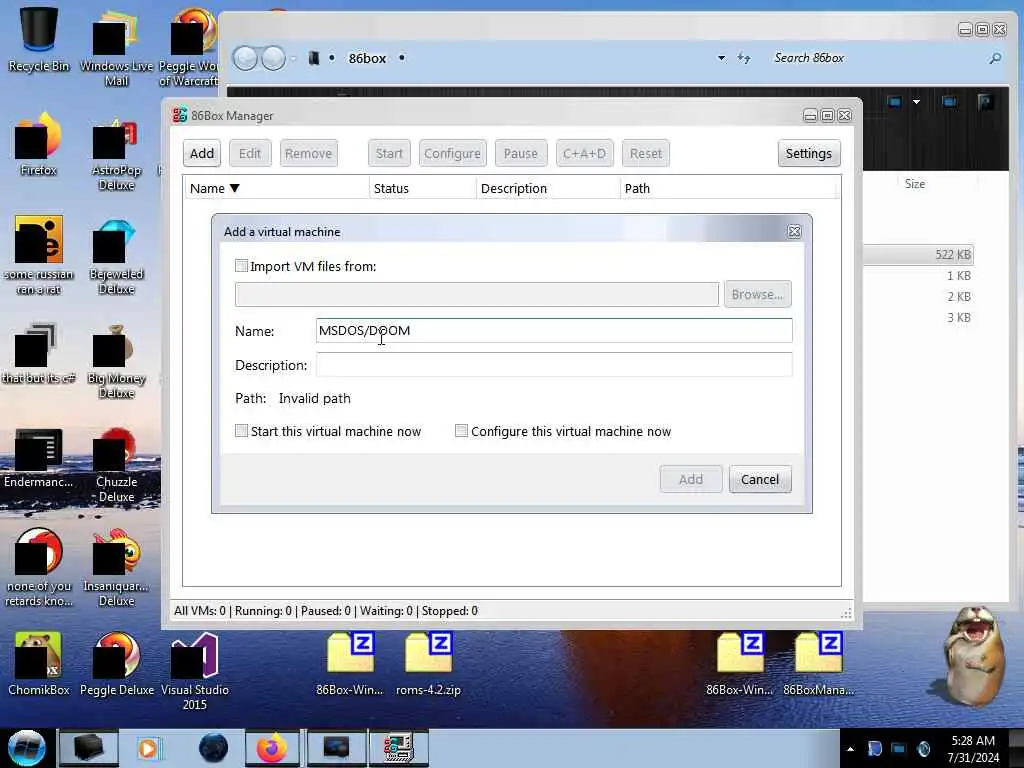Select 86BoxMana... zip archive on desktop

[x=818, y=664]
